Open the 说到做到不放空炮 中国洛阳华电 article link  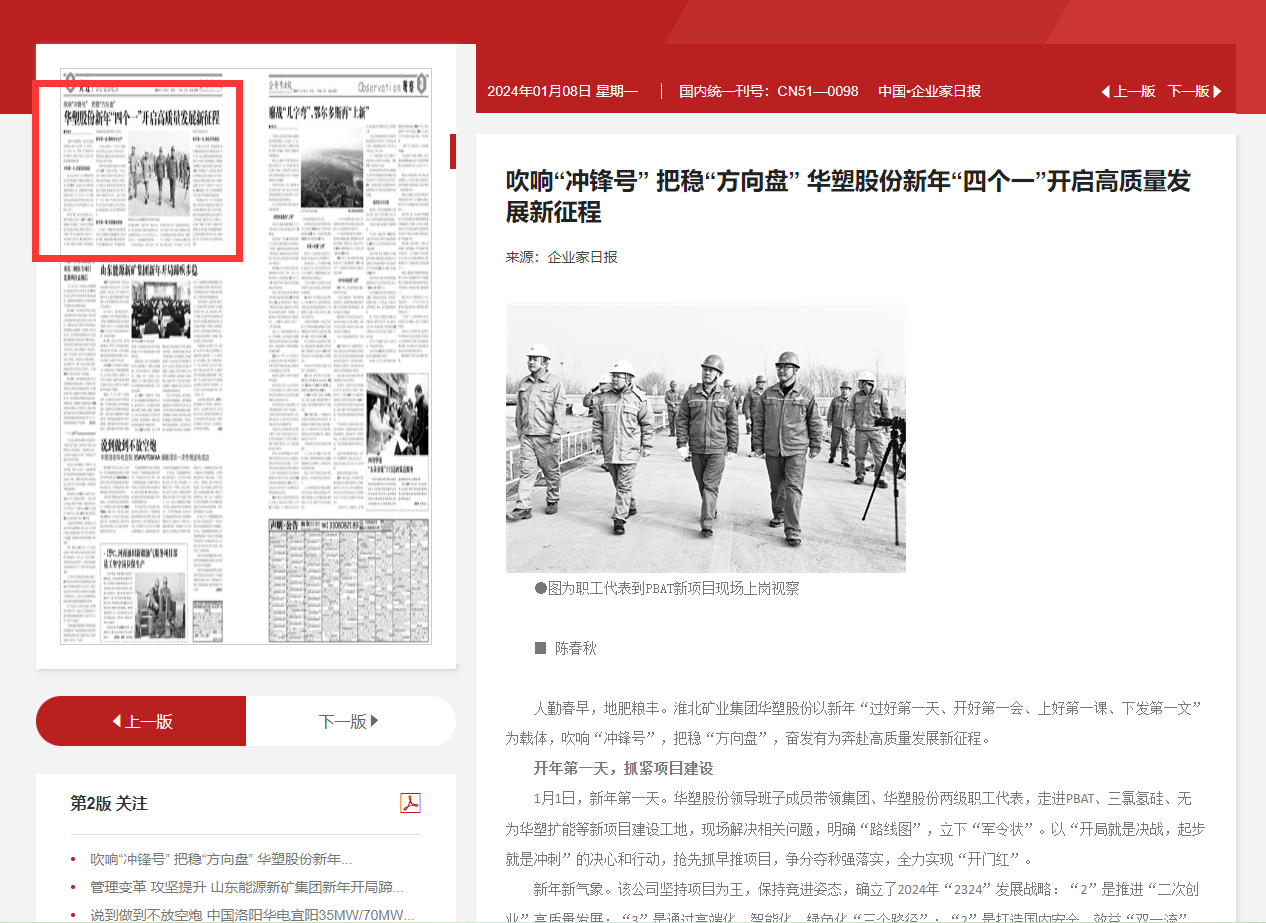click(252, 914)
